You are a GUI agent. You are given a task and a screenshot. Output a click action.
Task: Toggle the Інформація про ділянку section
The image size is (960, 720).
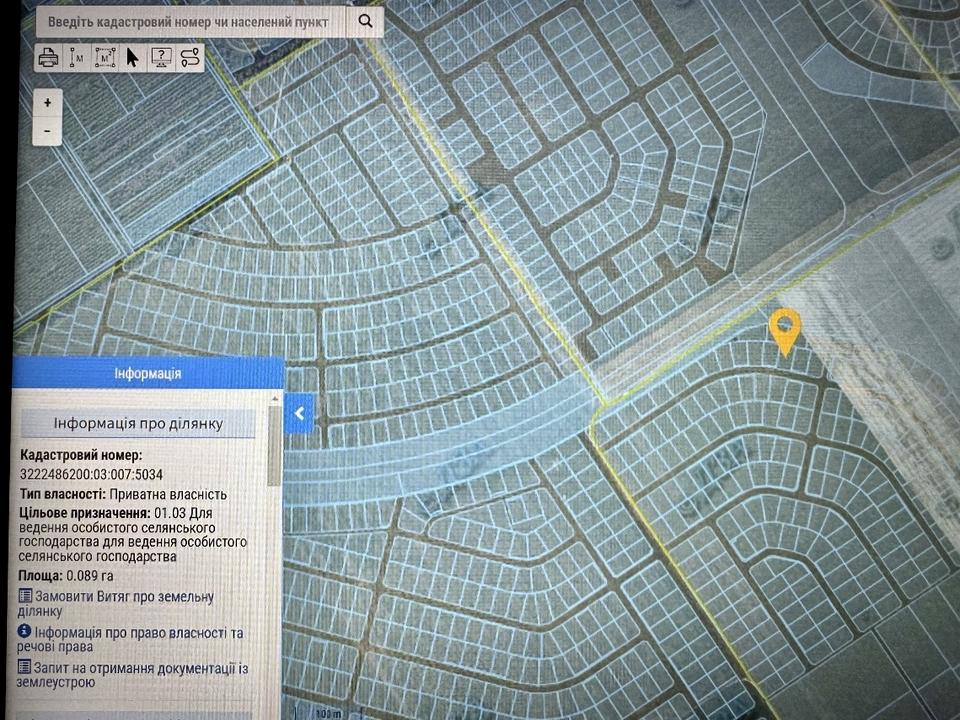pyautogui.click(x=138, y=423)
